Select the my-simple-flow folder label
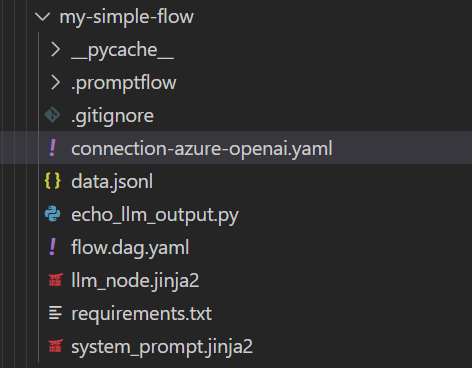The width and height of the screenshot is (472, 368). 126,17
